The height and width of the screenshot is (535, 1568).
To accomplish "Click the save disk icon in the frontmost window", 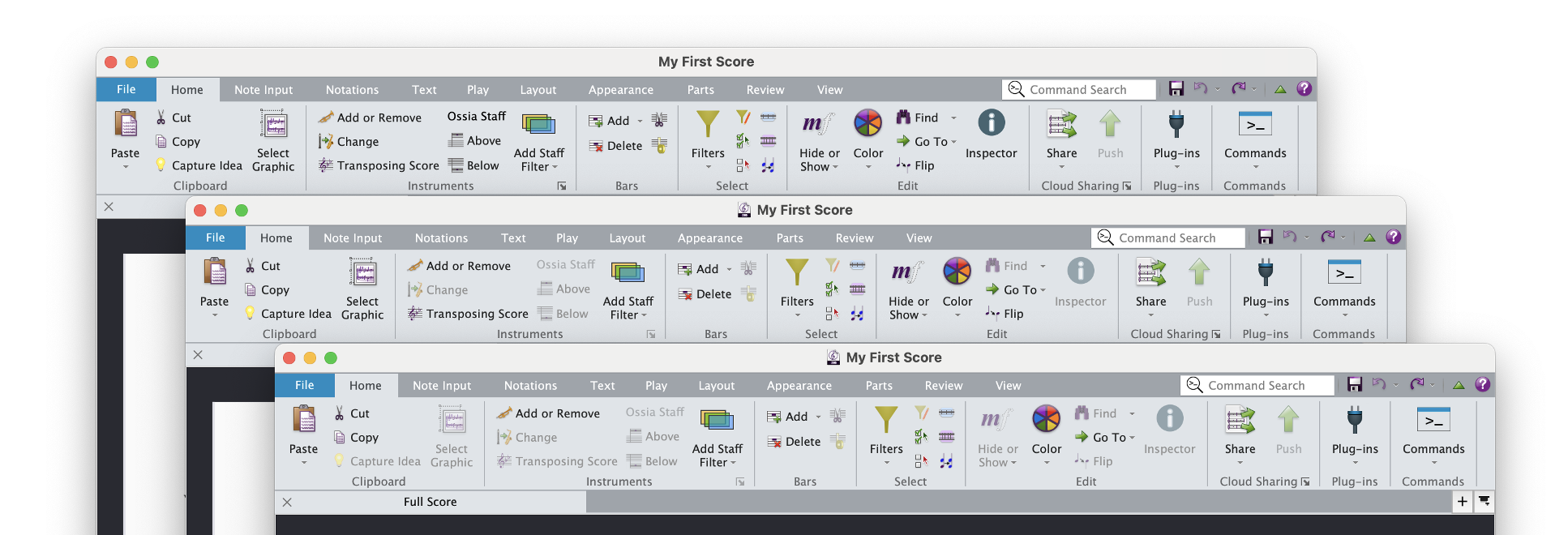I will point(1354,385).
